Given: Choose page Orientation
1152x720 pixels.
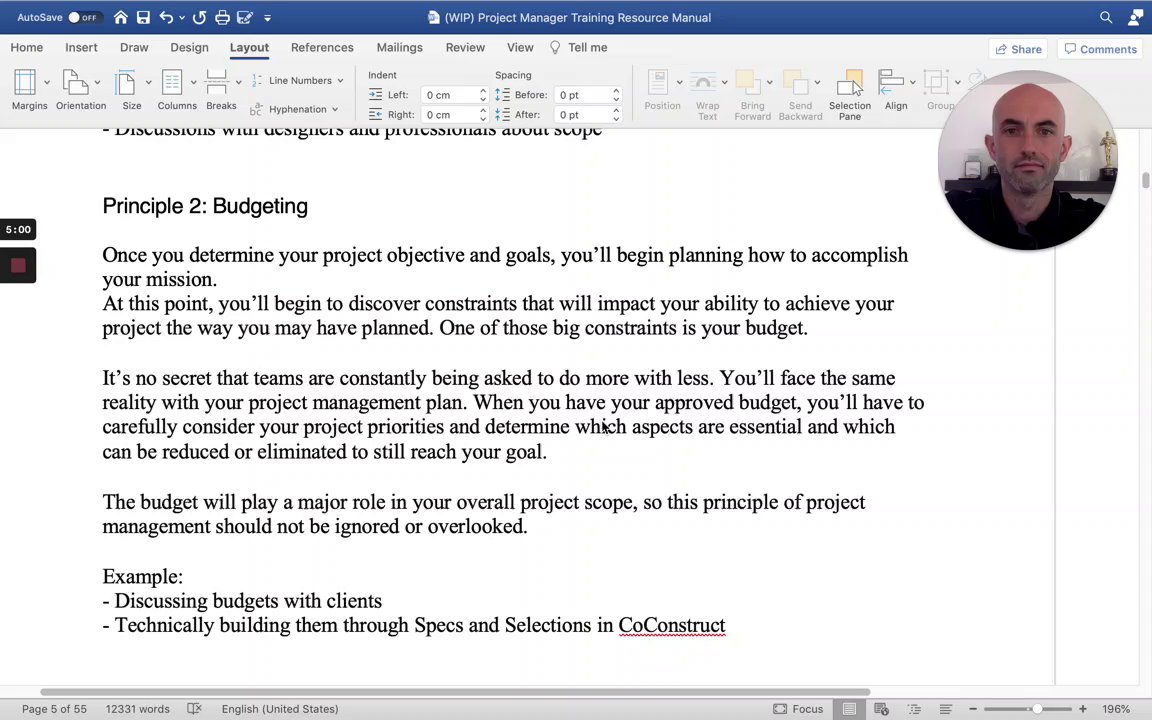Looking at the screenshot, I should click(x=81, y=90).
